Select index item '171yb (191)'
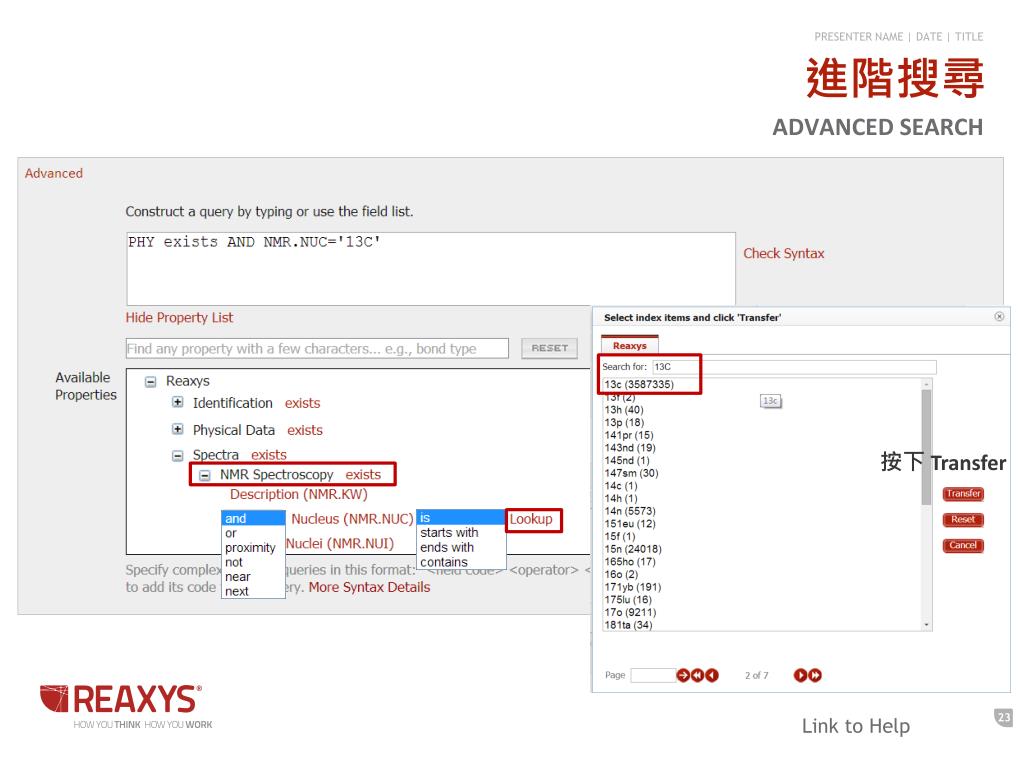This screenshot has height=768, width=1024. [x=633, y=587]
